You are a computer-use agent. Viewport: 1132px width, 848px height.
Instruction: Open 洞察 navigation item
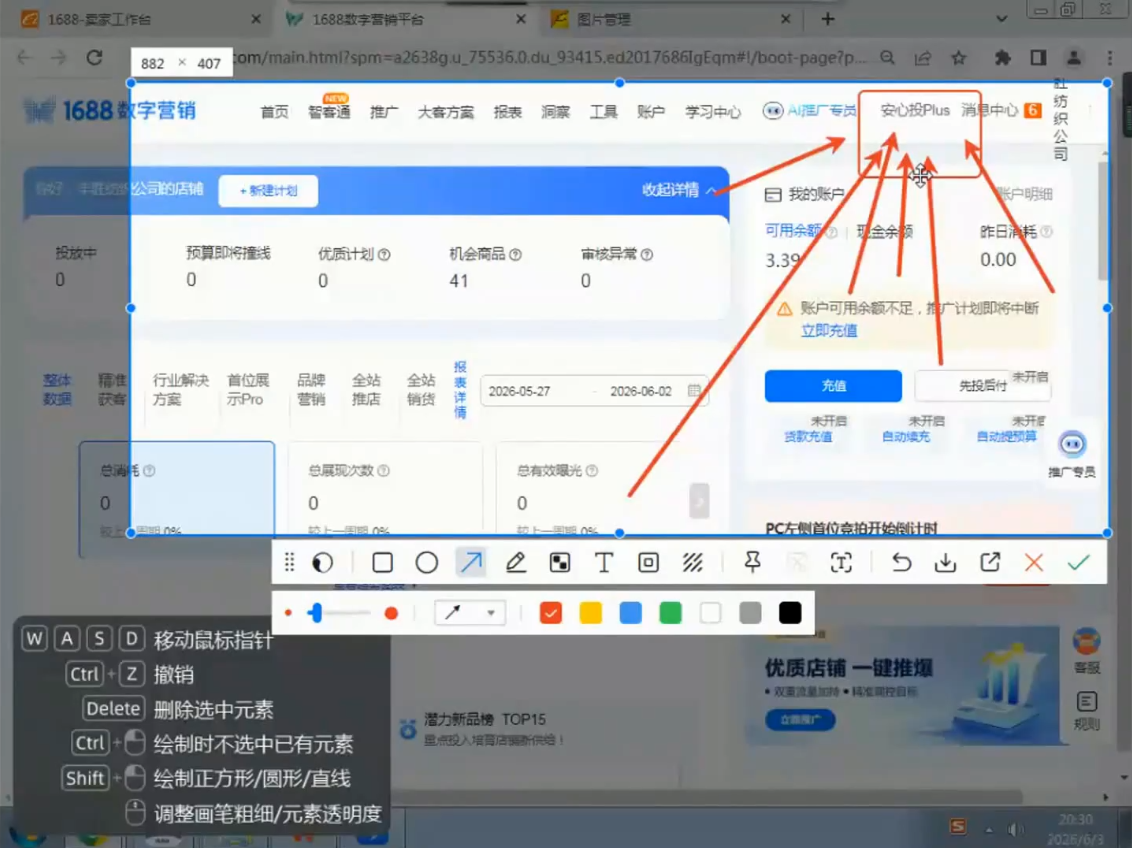(555, 112)
